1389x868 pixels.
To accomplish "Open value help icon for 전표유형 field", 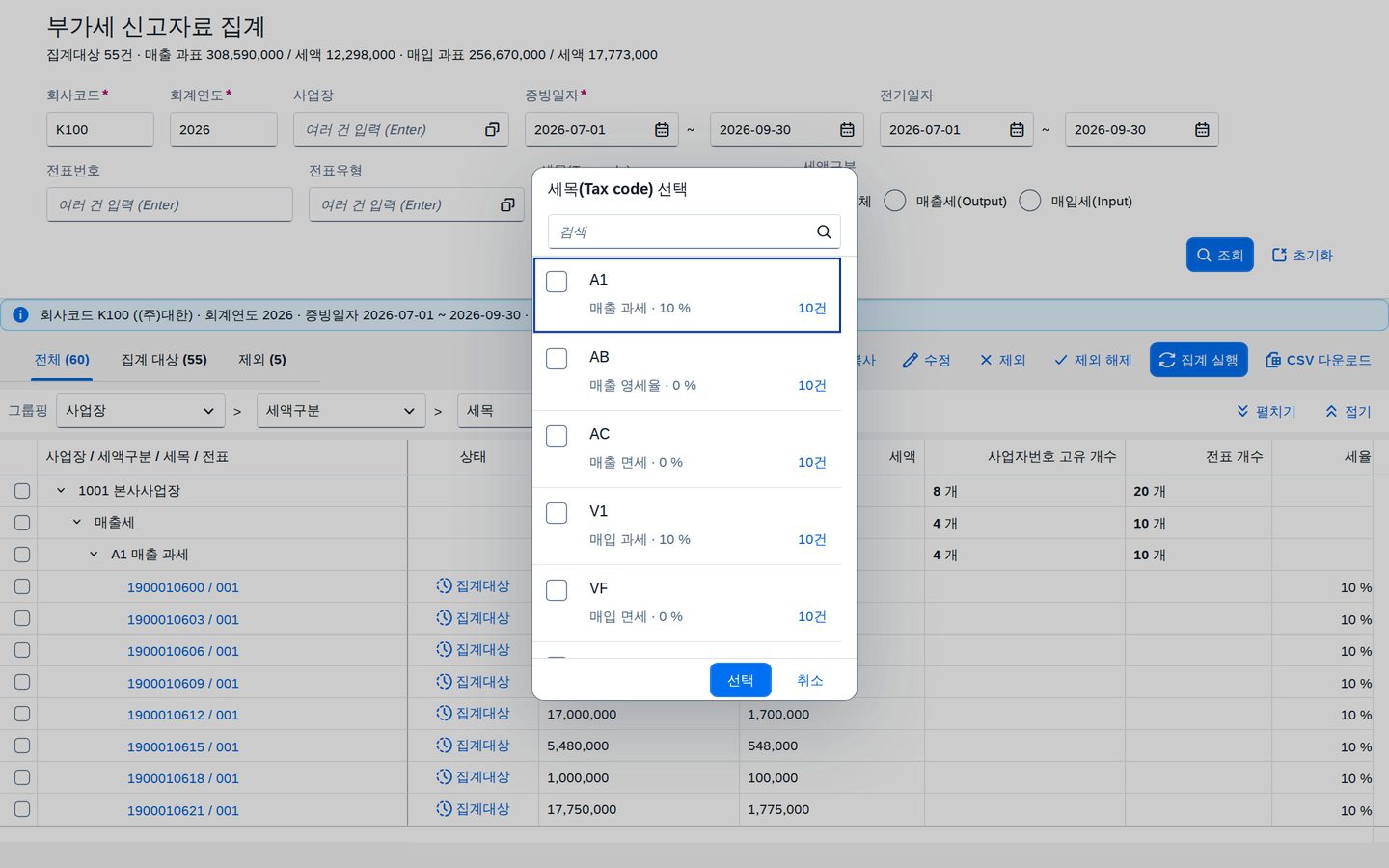I will [x=507, y=204].
